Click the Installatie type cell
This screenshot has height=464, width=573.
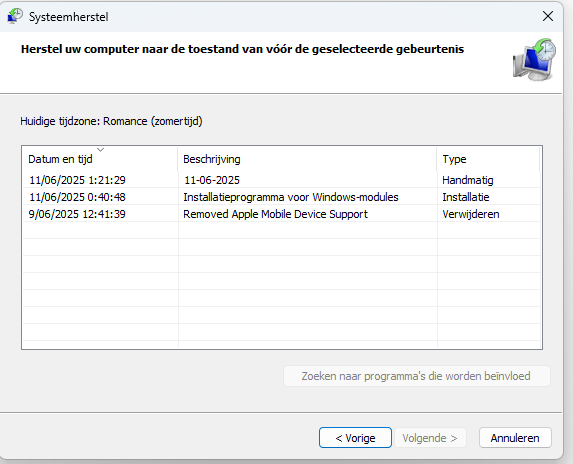pos(466,197)
